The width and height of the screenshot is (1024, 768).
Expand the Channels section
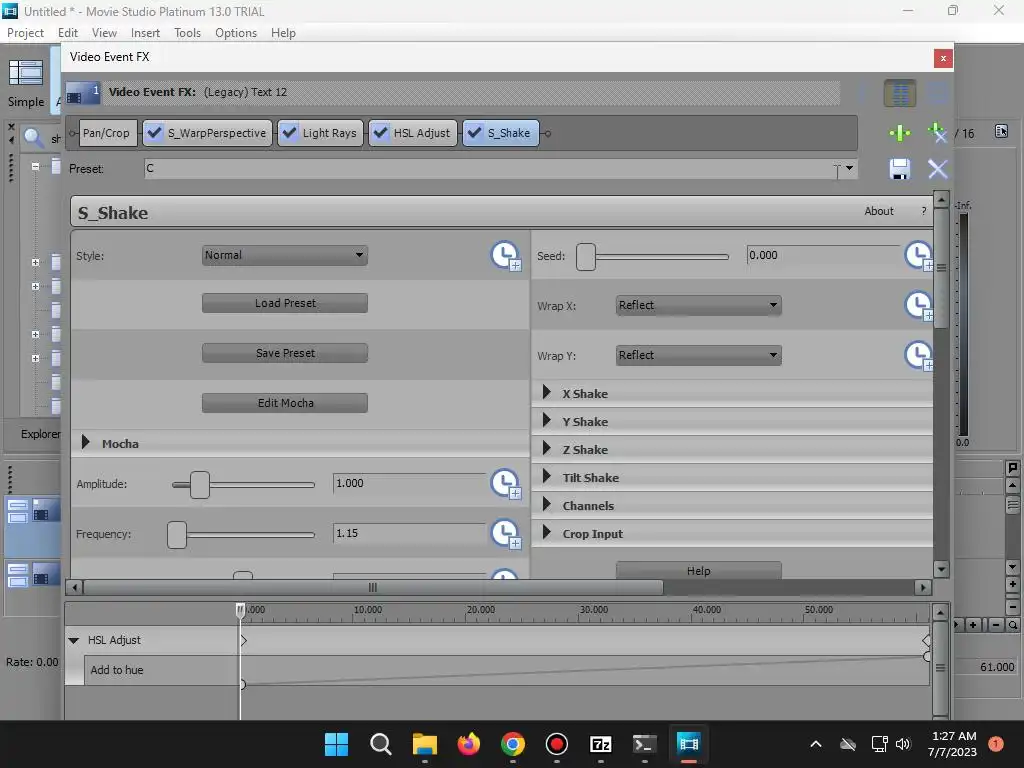pyautogui.click(x=547, y=505)
